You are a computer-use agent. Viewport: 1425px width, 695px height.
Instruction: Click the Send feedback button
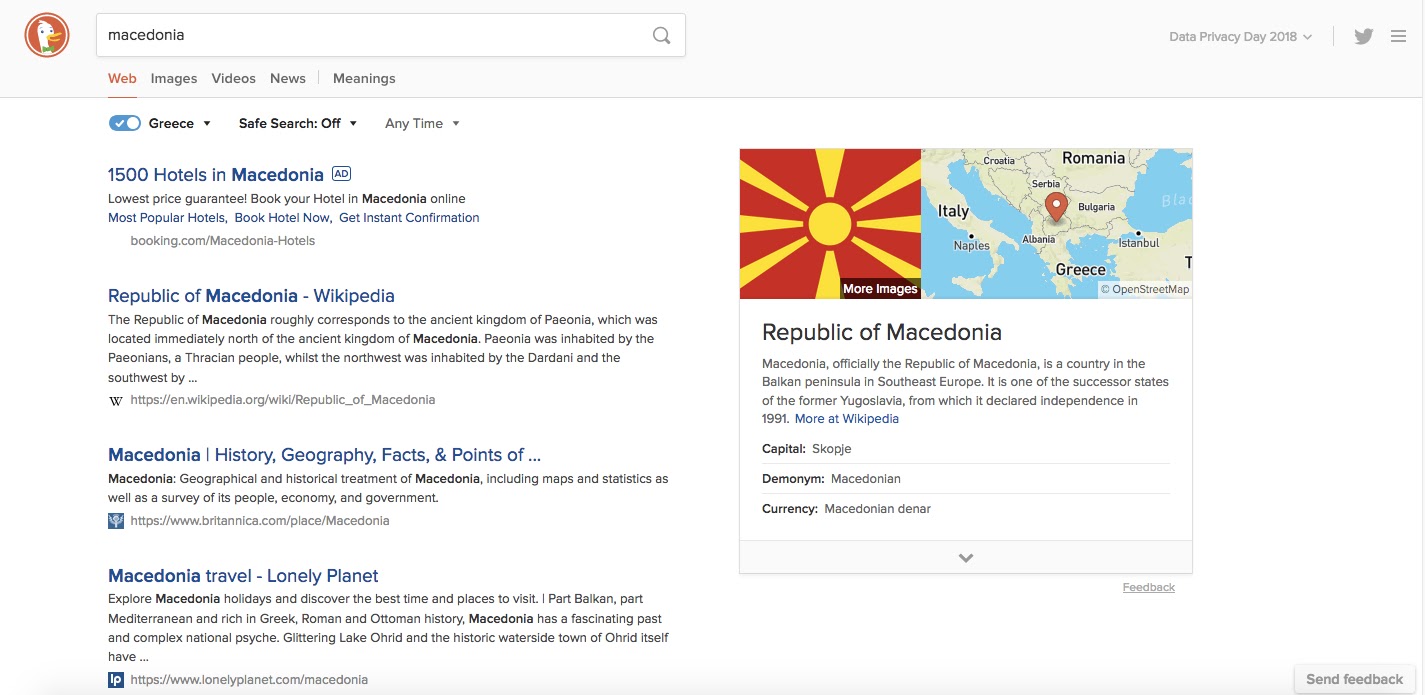tap(1355, 679)
